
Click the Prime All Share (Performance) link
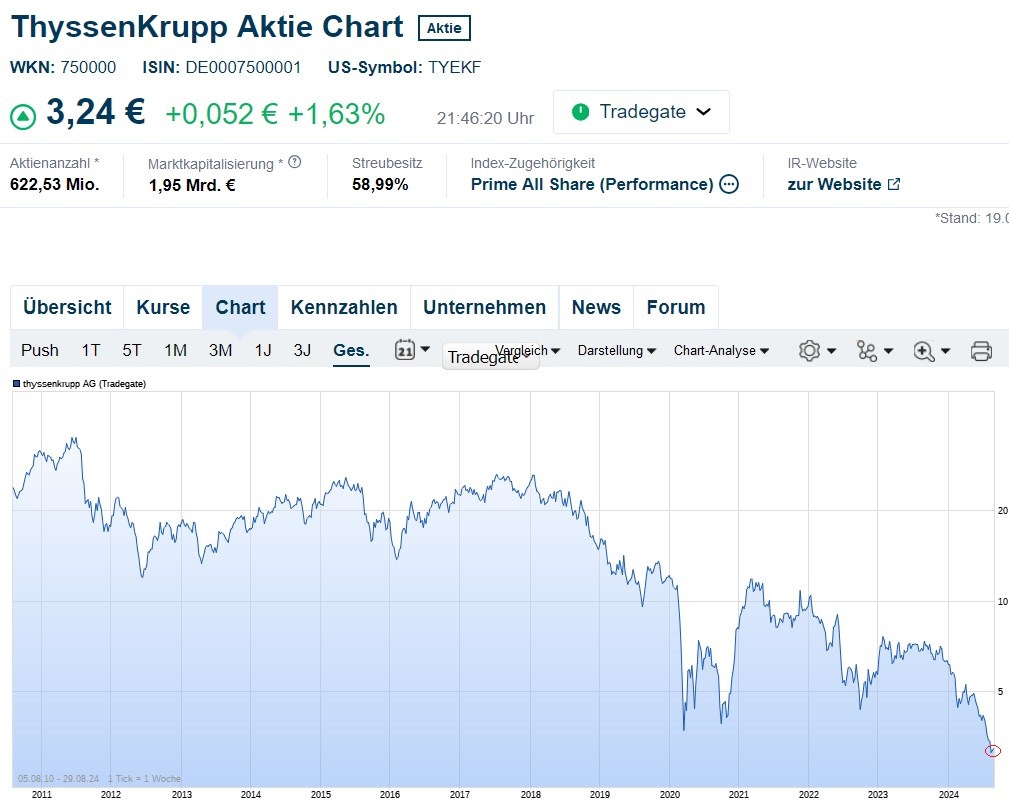[x=592, y=184]
